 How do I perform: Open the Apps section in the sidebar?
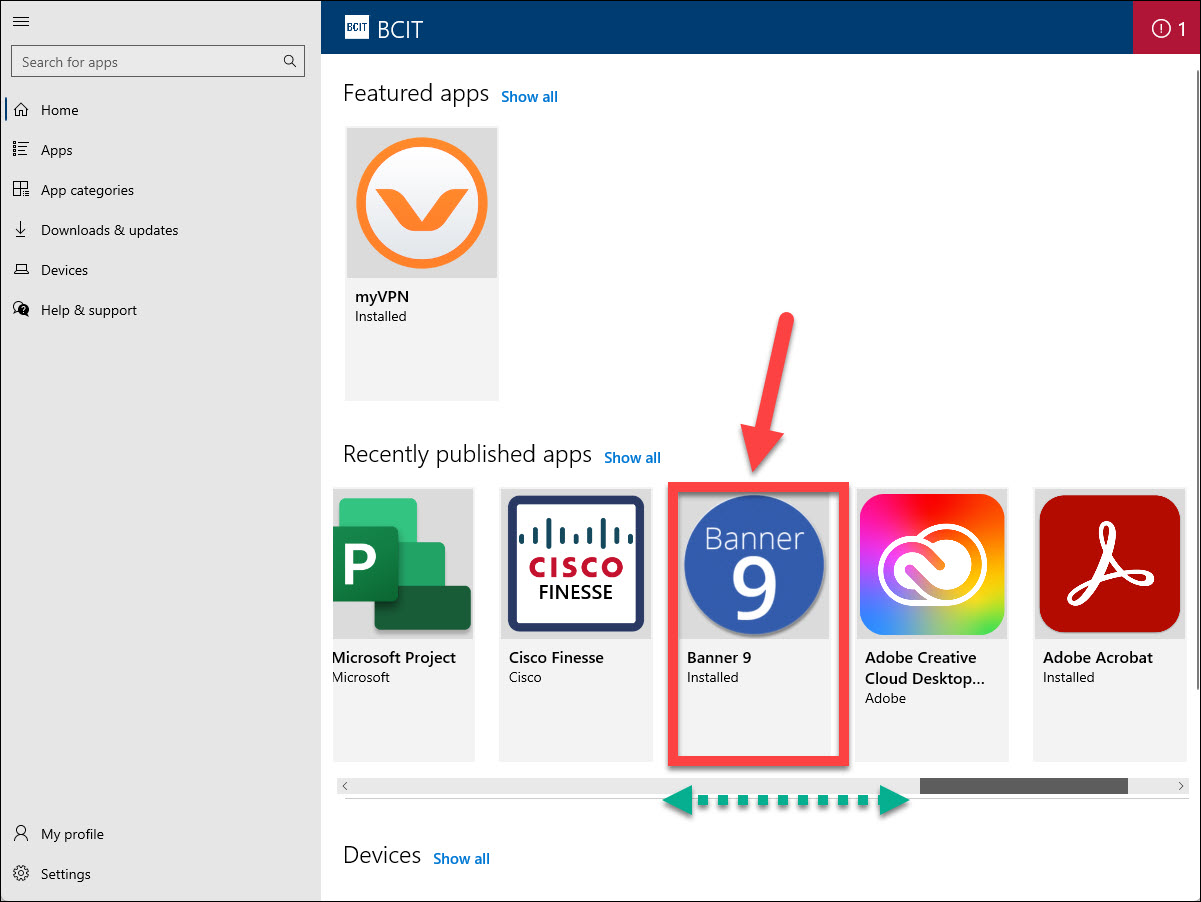pyautogui.click(x=56, y=149)
